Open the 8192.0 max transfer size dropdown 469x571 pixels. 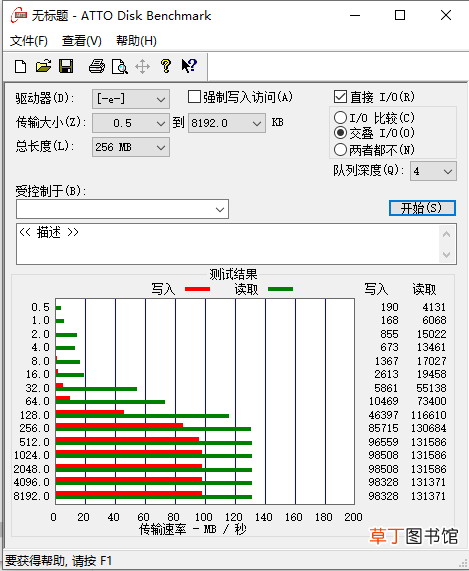227,123
